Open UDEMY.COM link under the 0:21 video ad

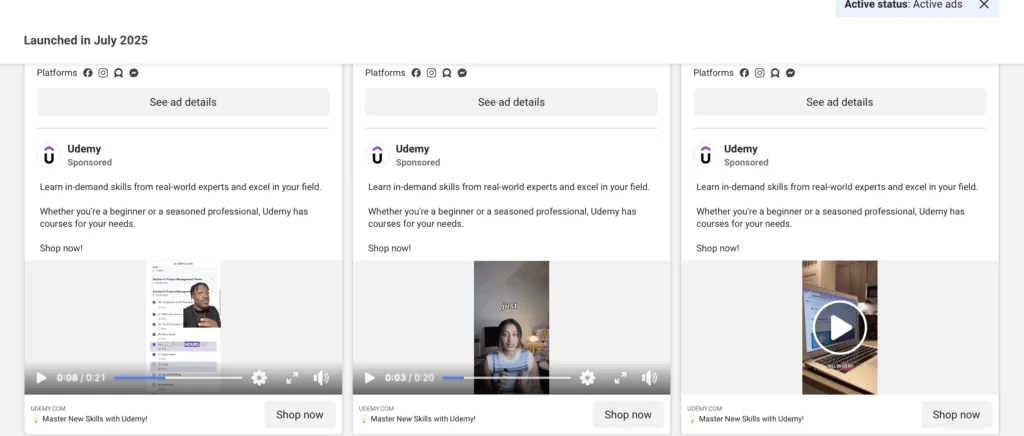[48, 409]
